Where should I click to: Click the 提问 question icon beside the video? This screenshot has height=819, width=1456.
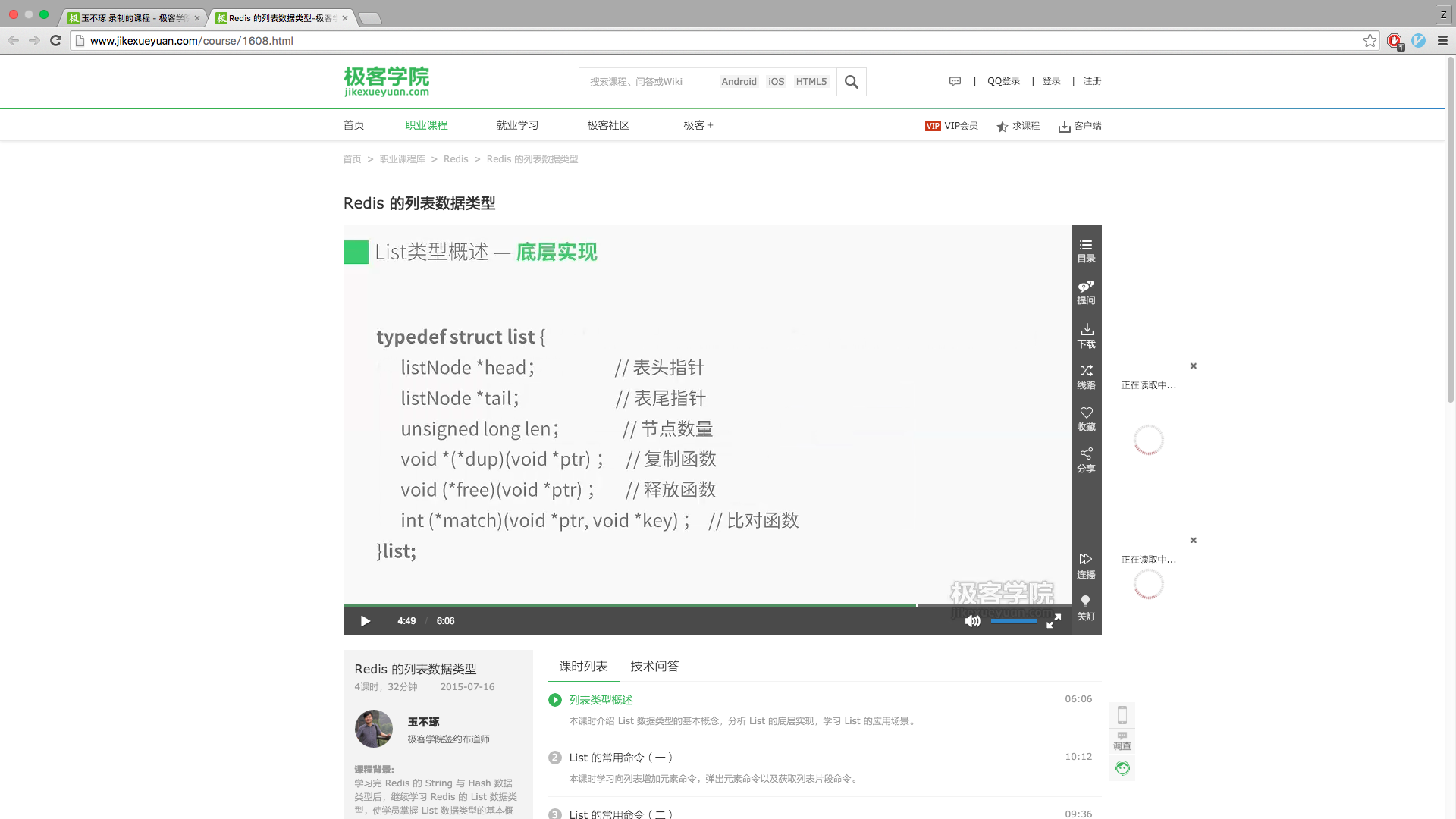tap(1086, 292)
